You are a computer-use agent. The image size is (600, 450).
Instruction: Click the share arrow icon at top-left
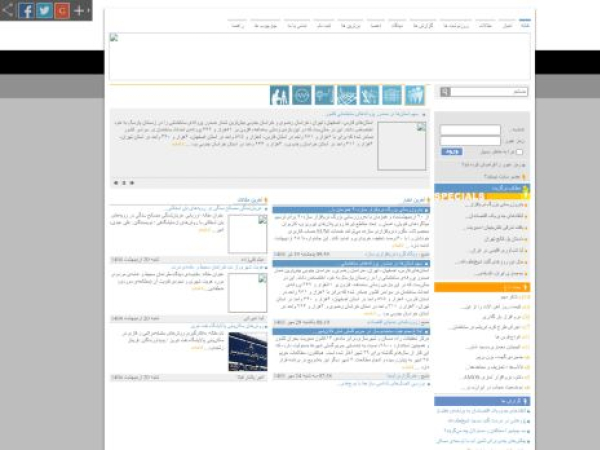[x=8, y=10]
